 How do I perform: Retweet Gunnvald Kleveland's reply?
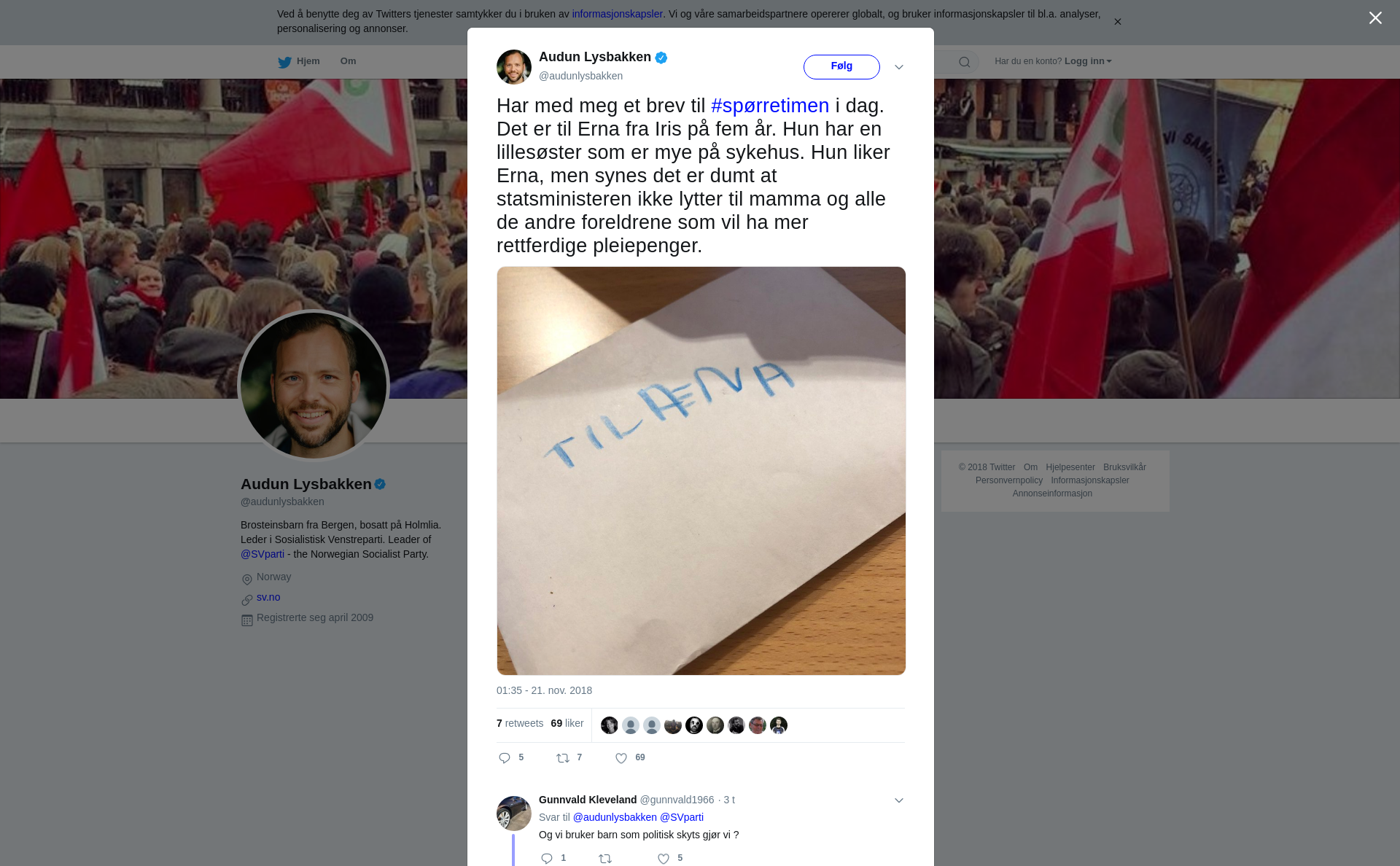[x=605, y=859]
